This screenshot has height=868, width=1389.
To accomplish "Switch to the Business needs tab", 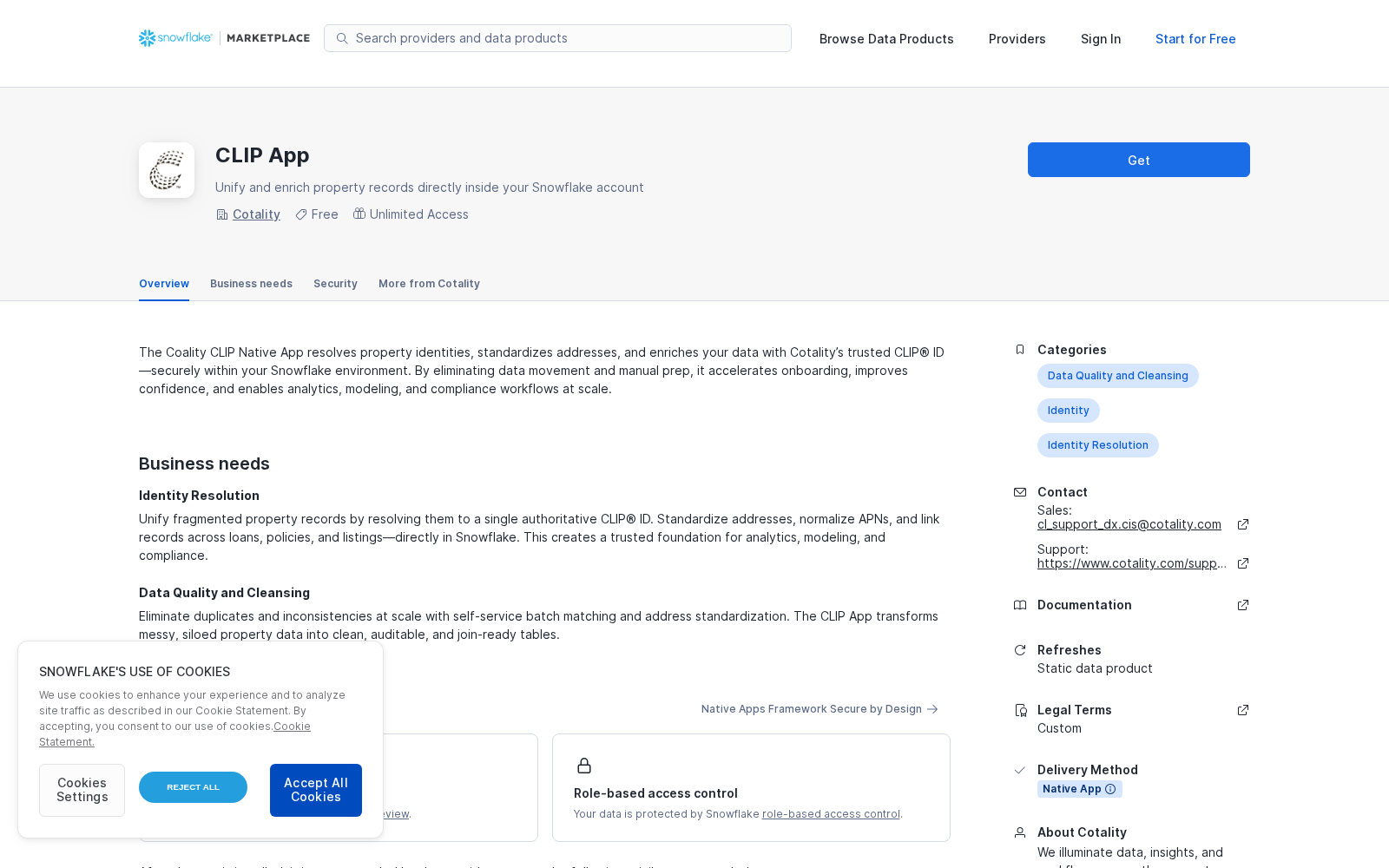I will pyautogui.click(x=251, y=284).
